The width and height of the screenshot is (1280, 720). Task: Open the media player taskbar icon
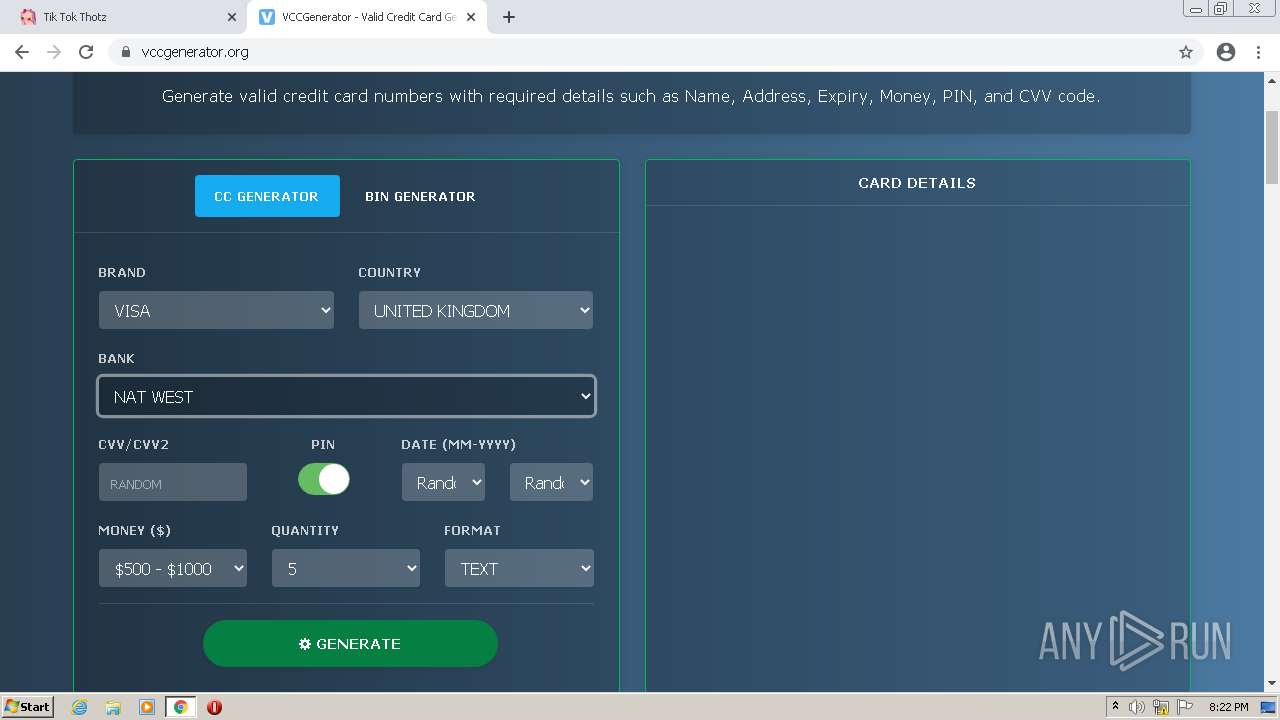click(x=147, y=707)
